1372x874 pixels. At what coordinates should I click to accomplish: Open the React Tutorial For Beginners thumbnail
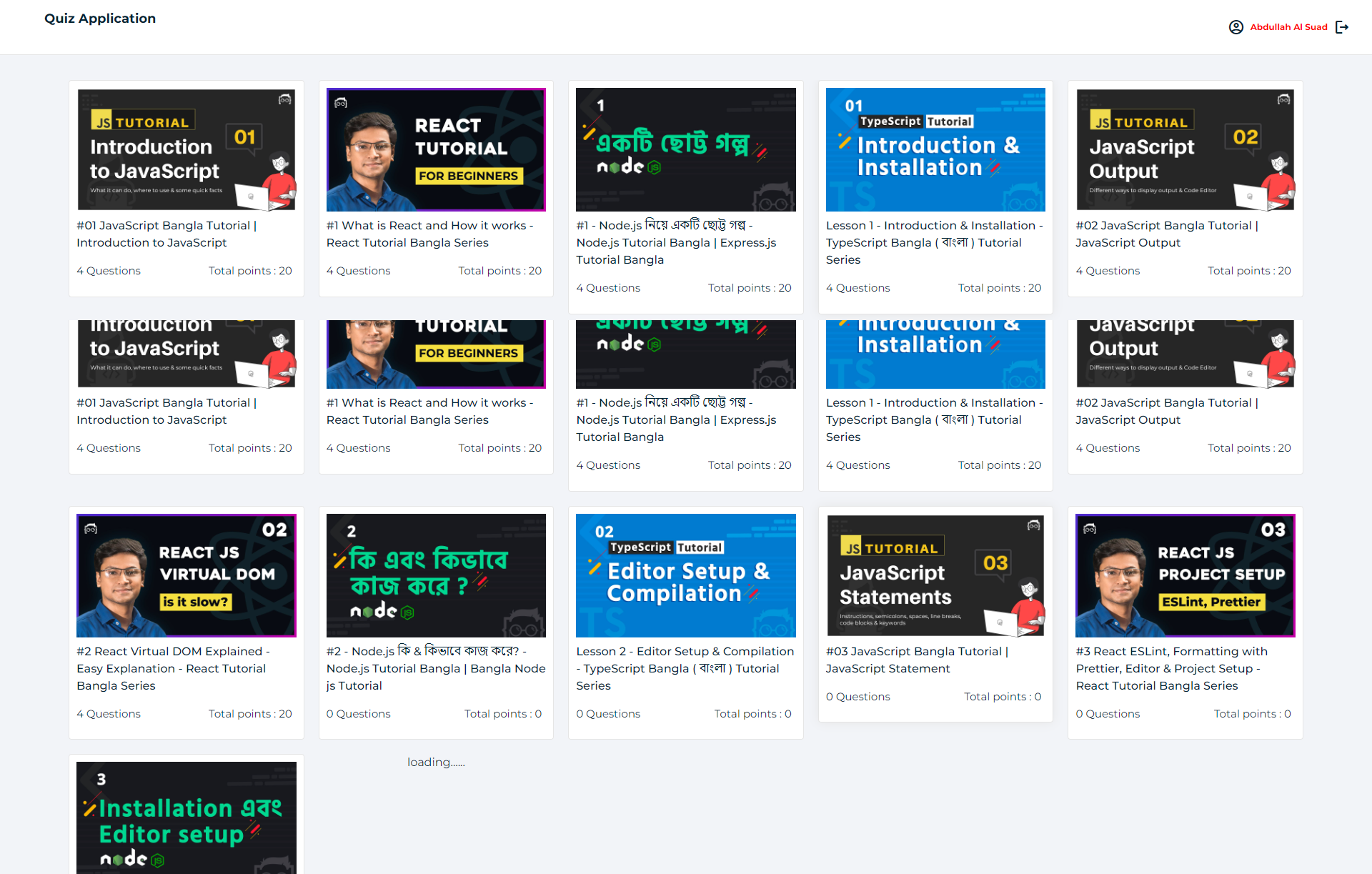[x=436, y=149]
